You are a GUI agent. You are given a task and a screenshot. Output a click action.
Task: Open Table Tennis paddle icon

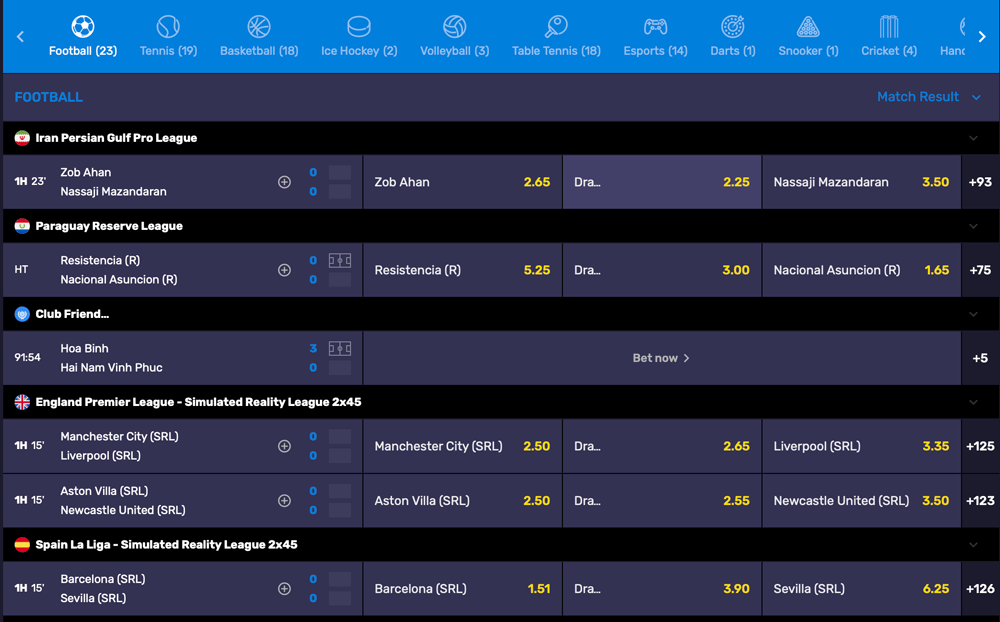[x=556, y=26]
